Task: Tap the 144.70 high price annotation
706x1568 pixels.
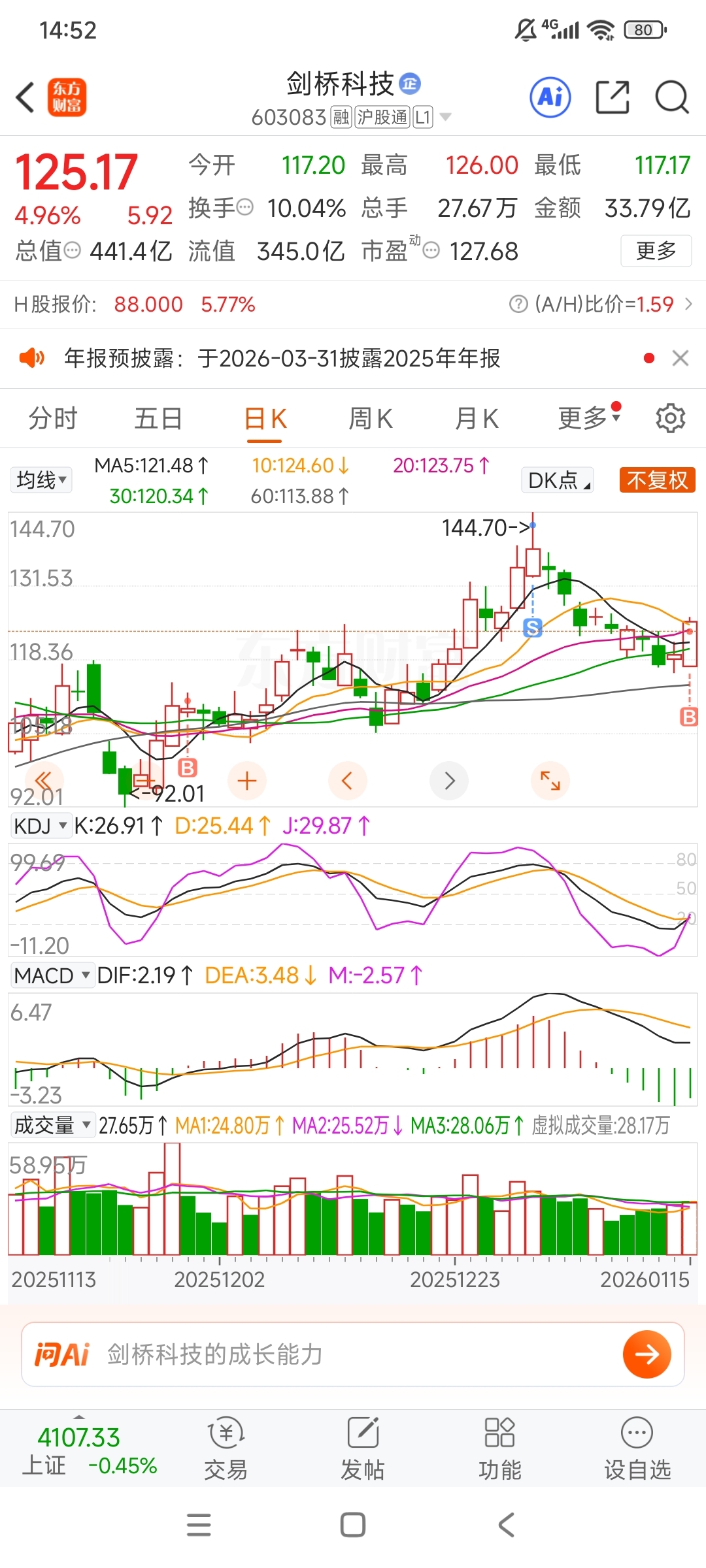Action: point(486,527)
